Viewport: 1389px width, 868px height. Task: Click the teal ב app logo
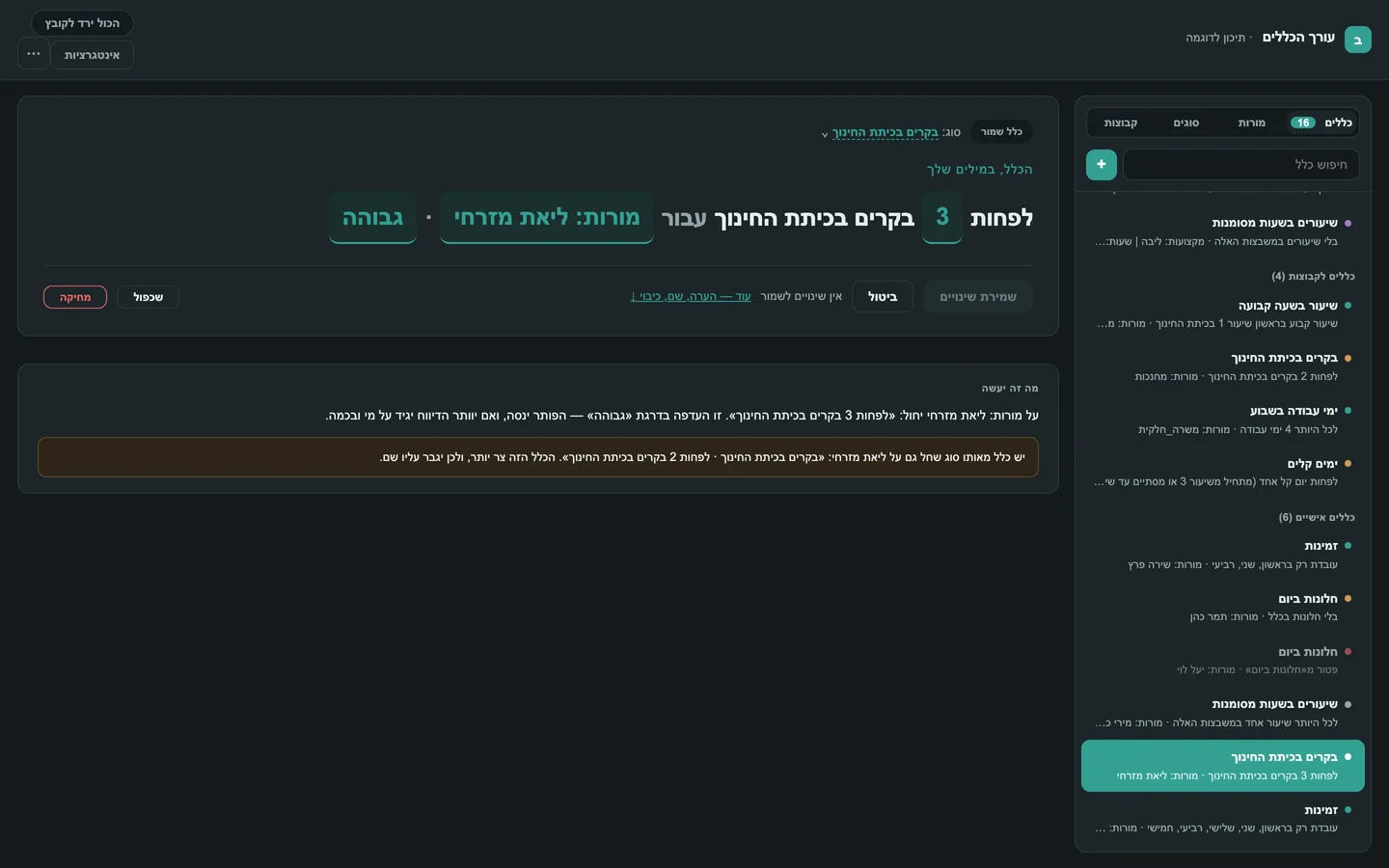click(x=1357, y=40)
